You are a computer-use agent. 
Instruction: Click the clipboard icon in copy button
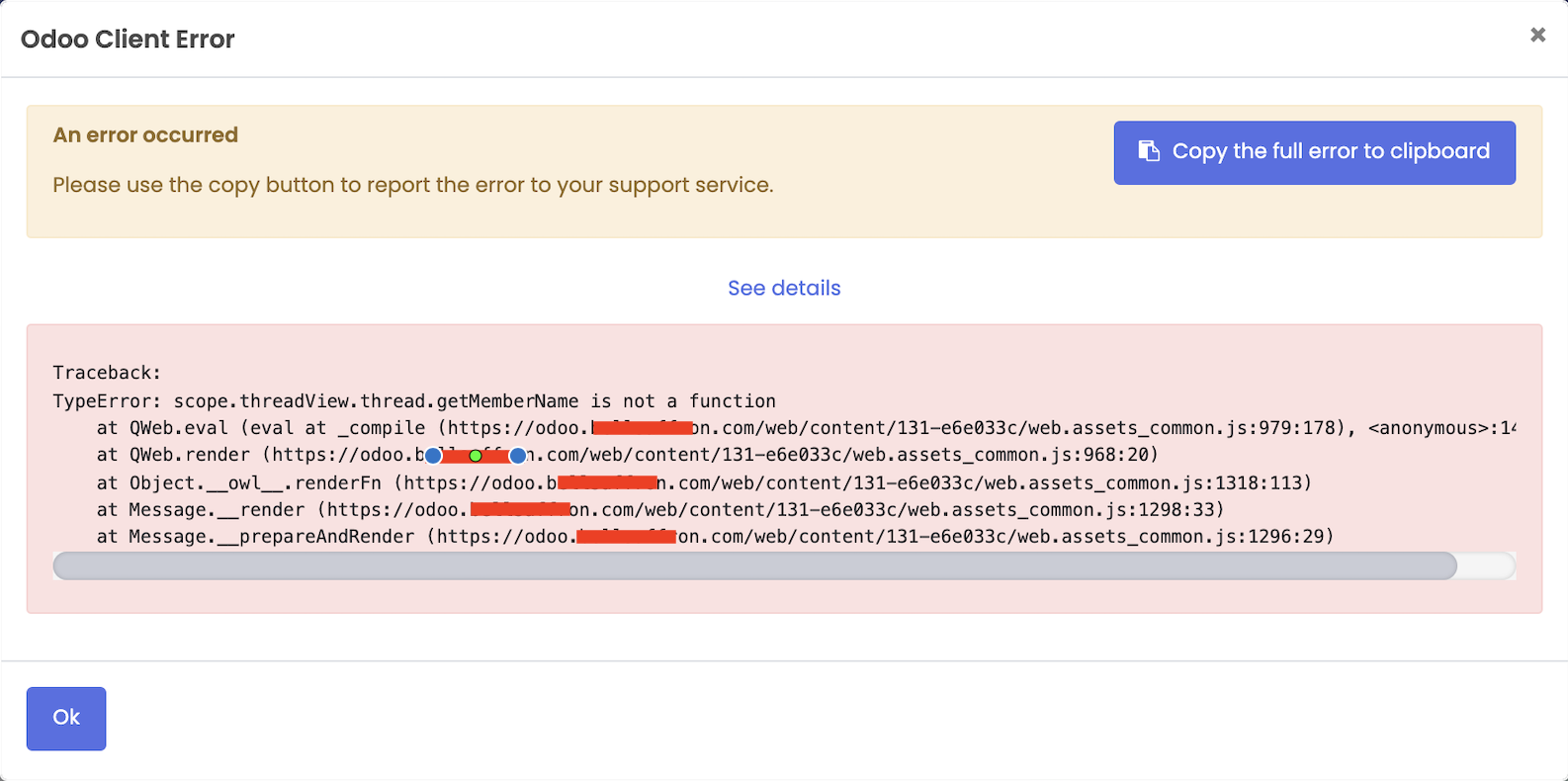point(1148,151)
